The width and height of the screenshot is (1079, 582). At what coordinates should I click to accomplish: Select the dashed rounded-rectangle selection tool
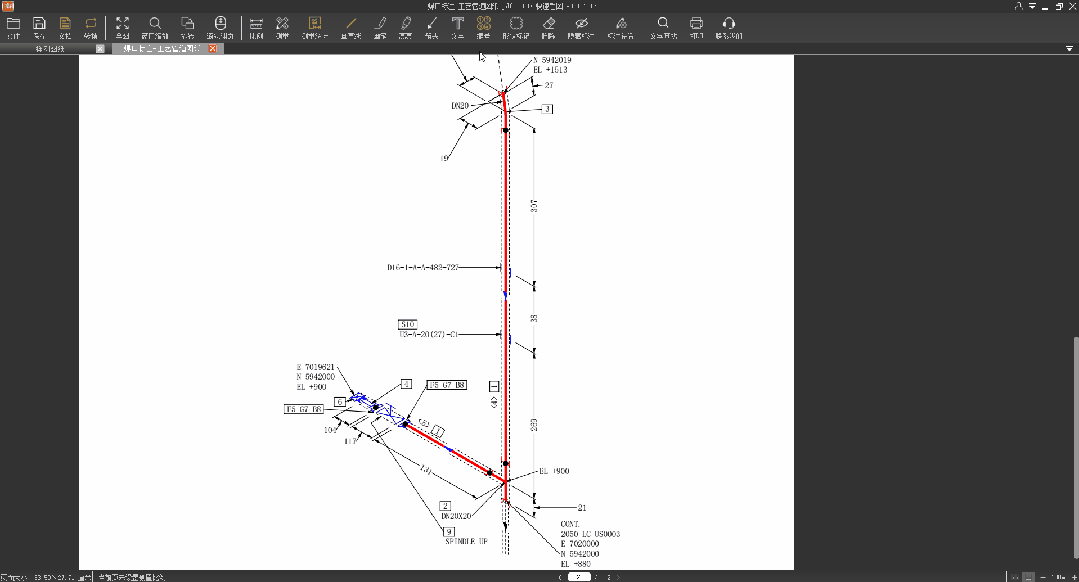(516, 23)
